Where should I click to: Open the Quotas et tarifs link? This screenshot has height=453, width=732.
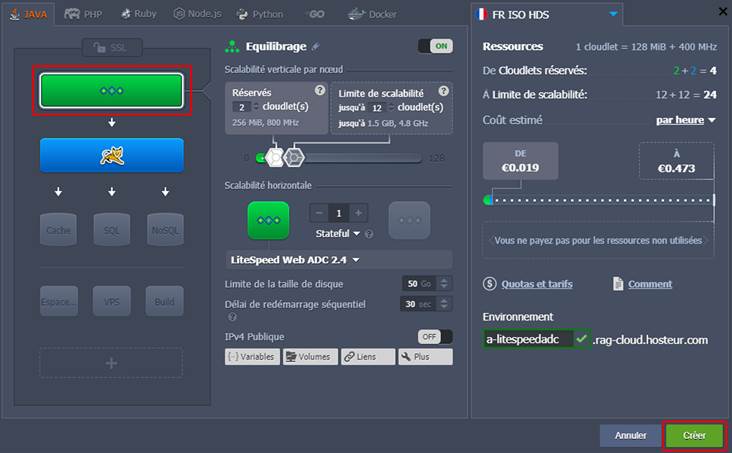(x=536, y=284)
